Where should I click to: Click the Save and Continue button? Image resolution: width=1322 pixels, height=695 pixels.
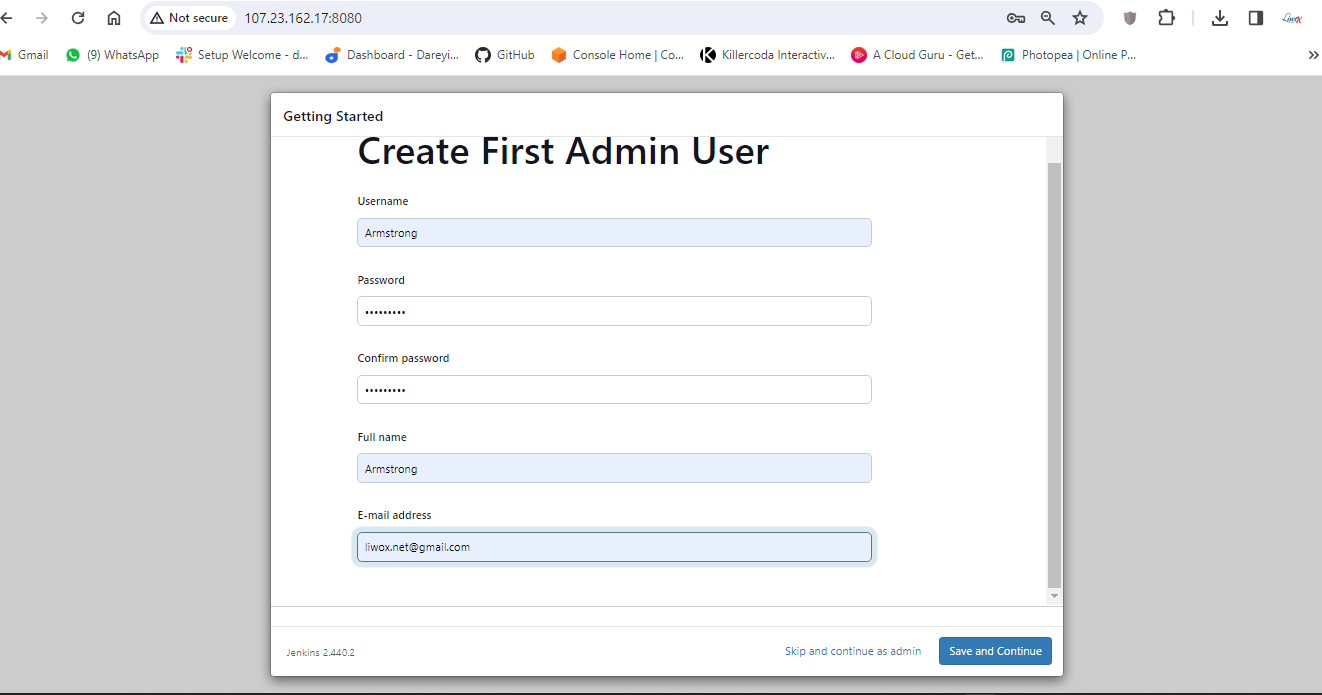pos(995,651)
